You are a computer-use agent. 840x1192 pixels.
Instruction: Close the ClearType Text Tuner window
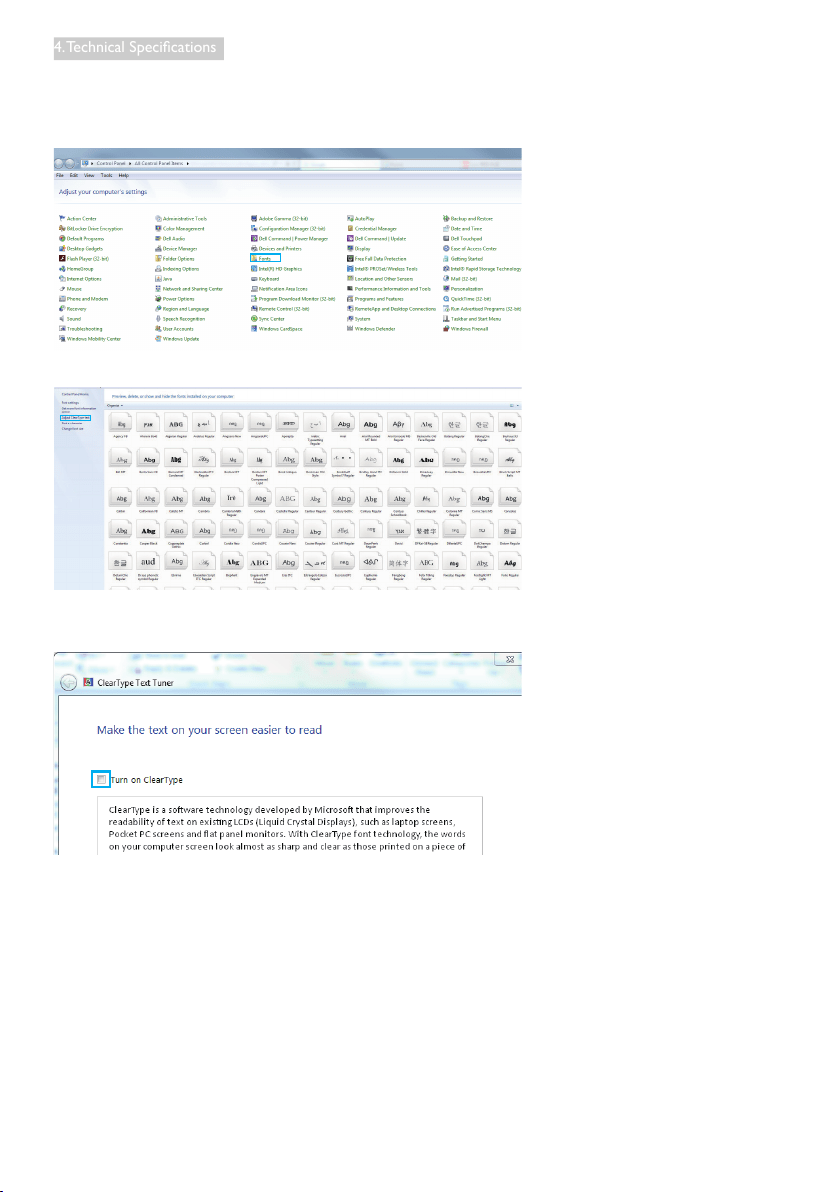click(509, 659)
